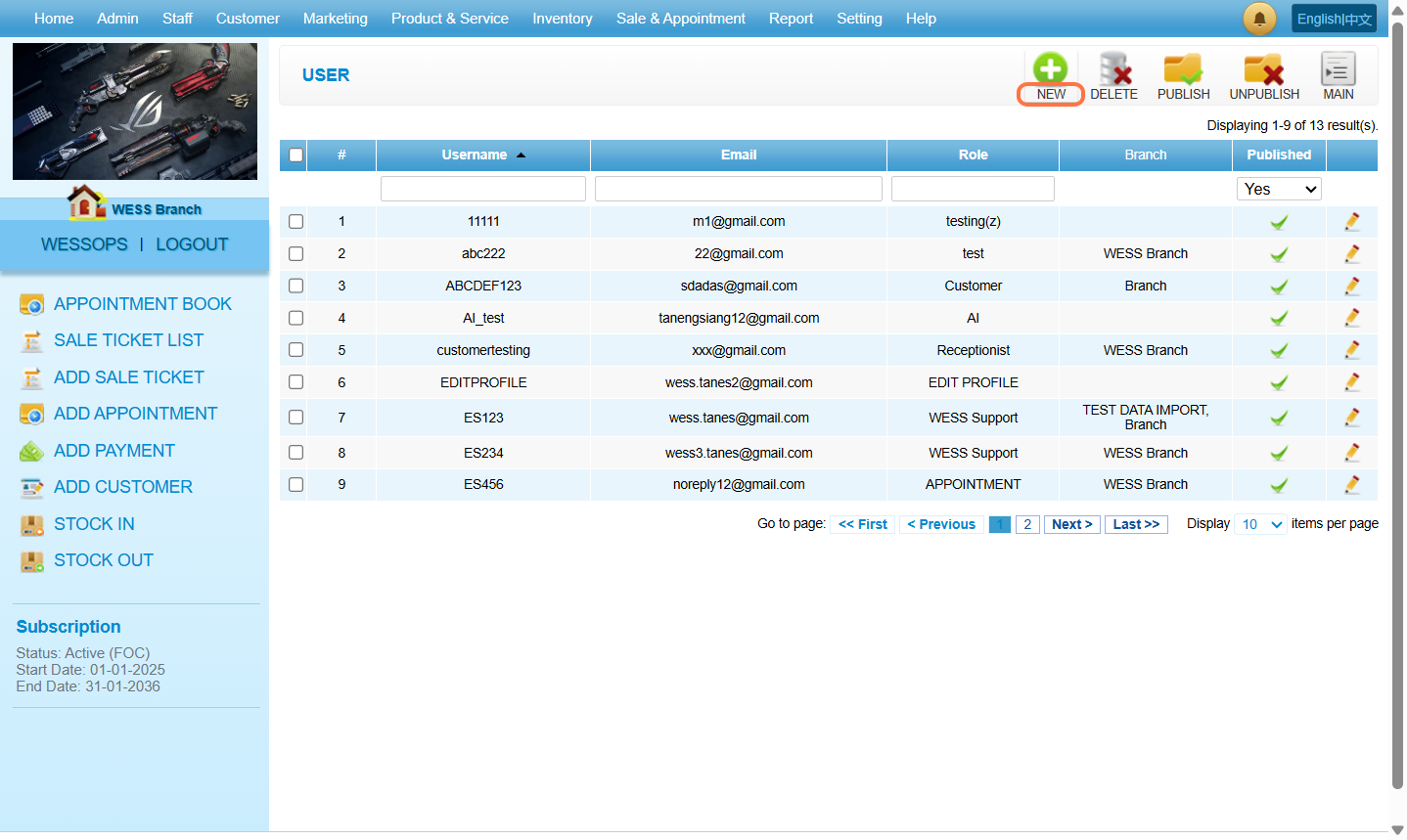Click the page vertical scrollbar
Viewport: 1407px width, 840px height.
coord(1397,406)
